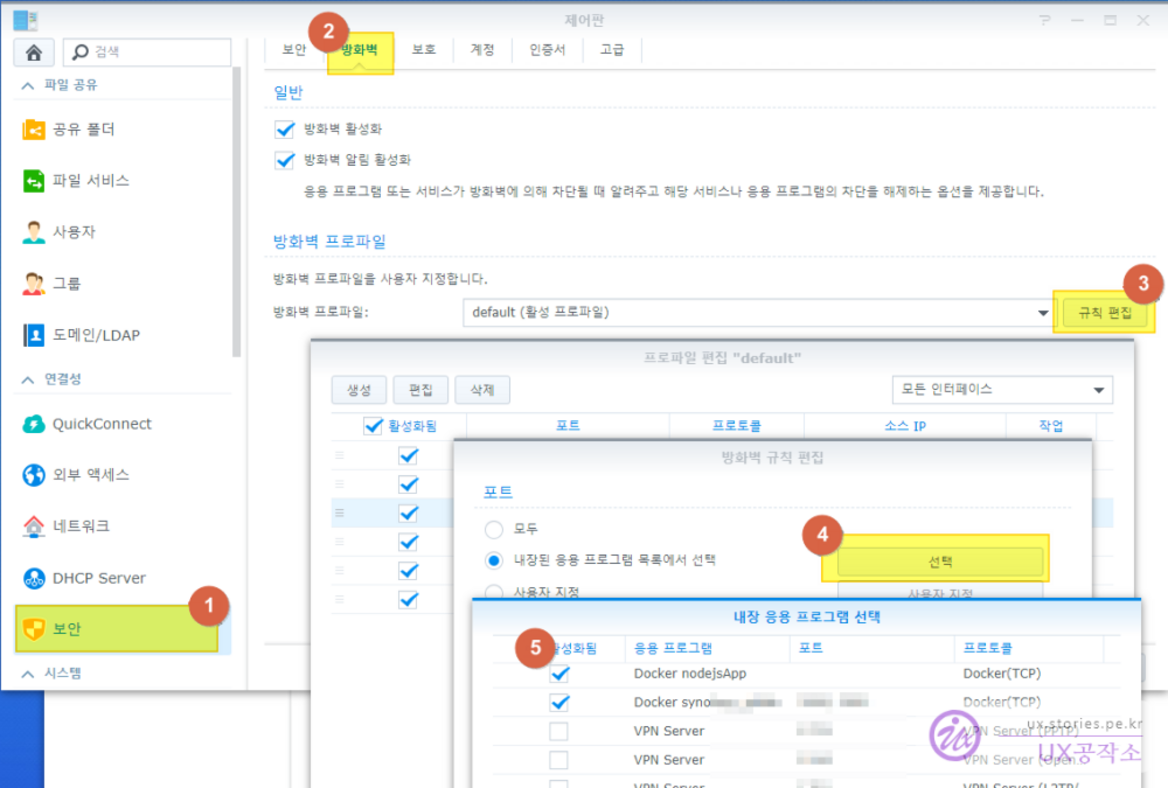Viewport: 1168px width, 788px height.
Task: Open the 모든 인터페이스 dropdown
Action: pos(1001,390)
